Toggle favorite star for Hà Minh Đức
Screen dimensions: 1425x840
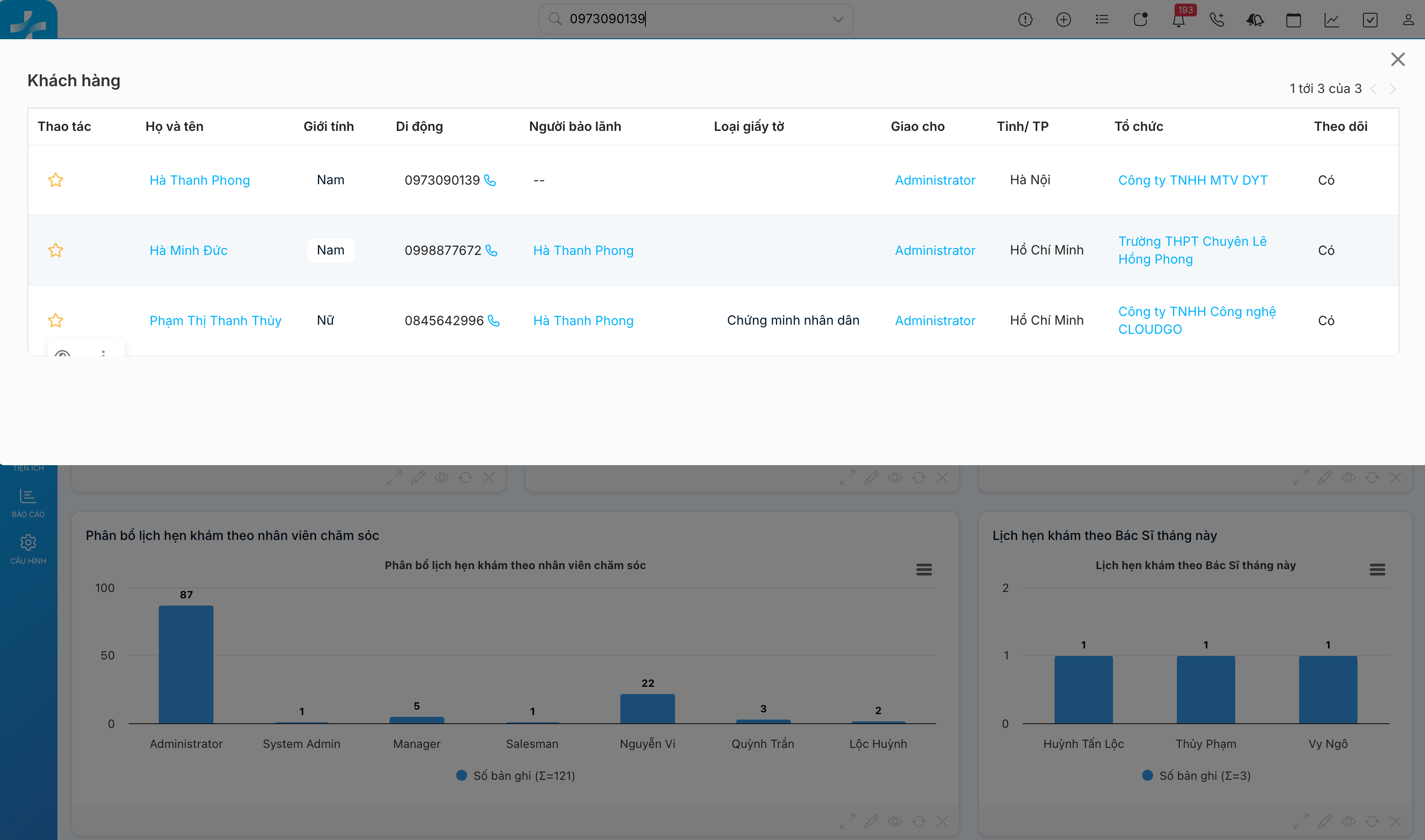click(56, 250)
